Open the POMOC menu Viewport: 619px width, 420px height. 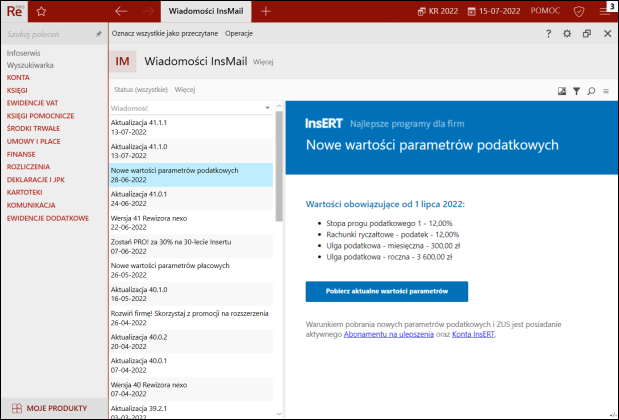tap(545, 11)
